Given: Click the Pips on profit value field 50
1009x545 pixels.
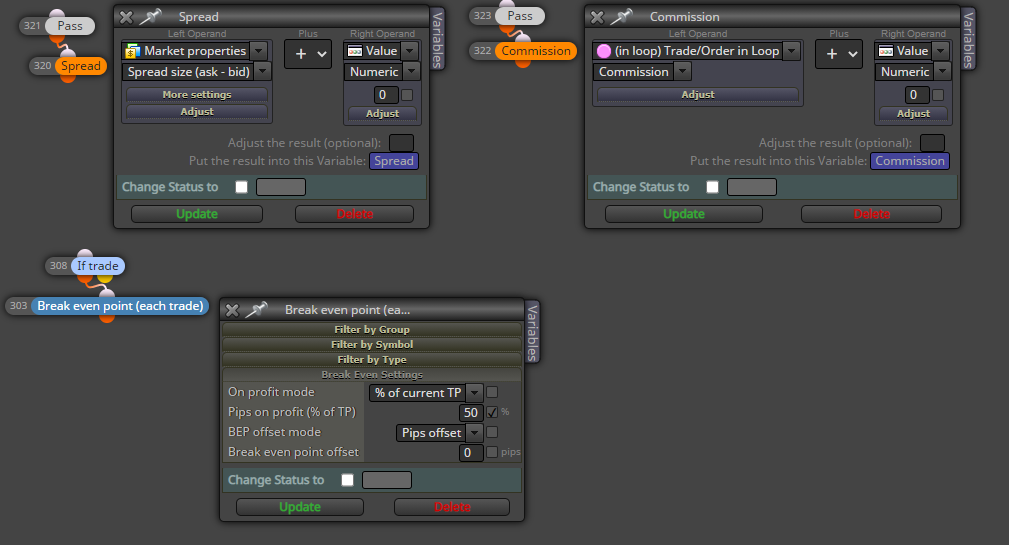Looking at the screenshot, I should click(x=471, y=412).
